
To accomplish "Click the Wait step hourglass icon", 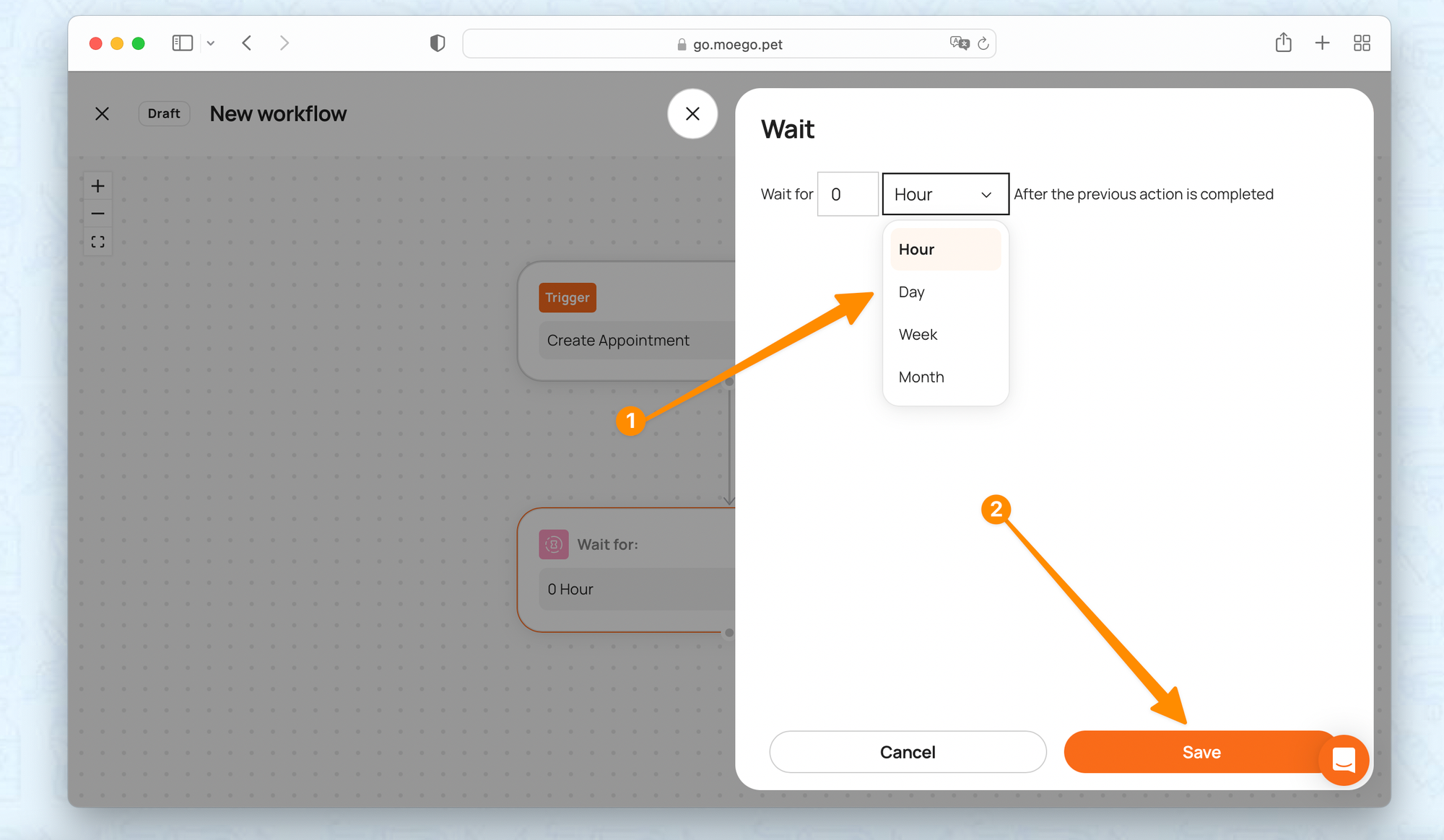I will click(x=554, y=544).
